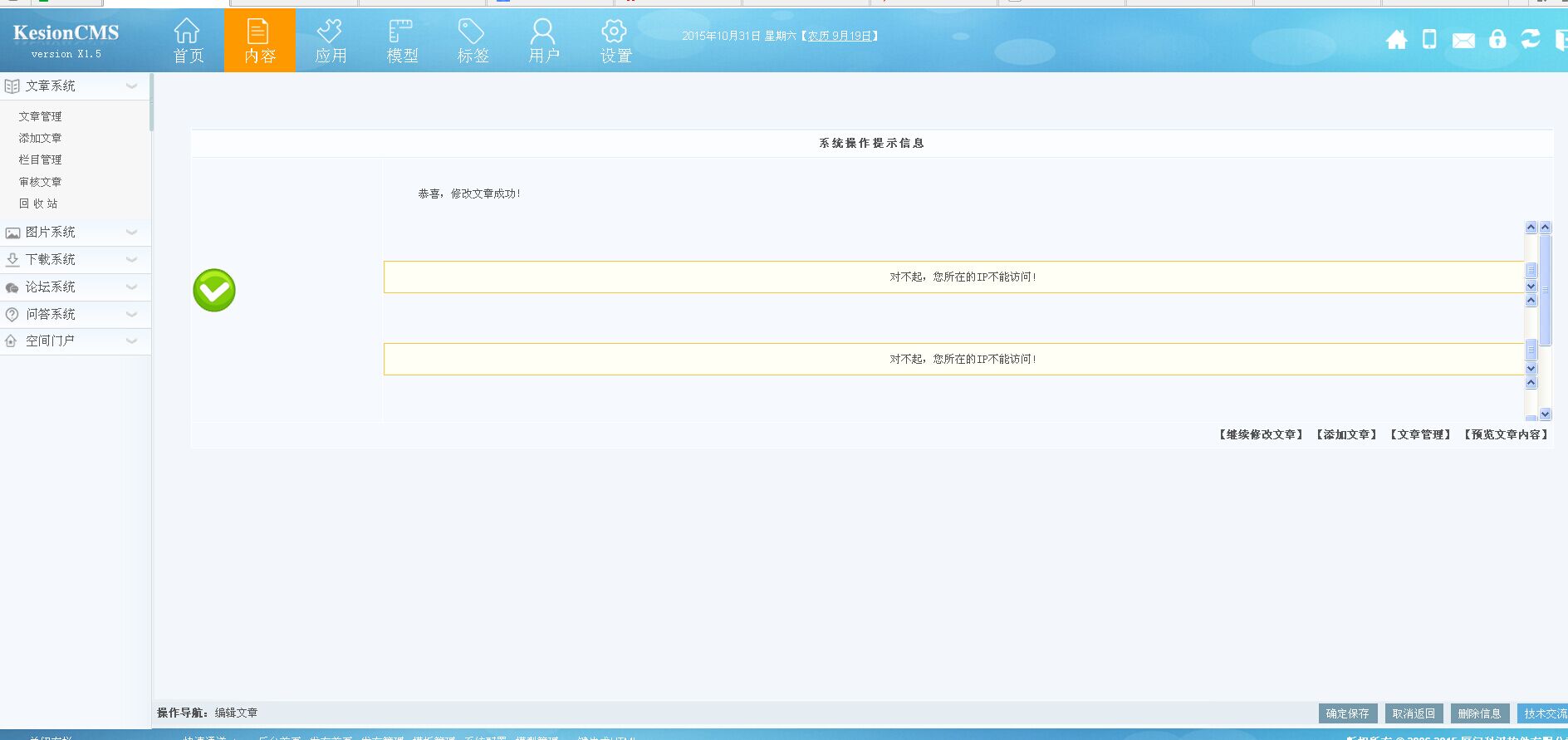Click the 系统操作提示信息 panel title
Viewport: 1568px width, 740px height.
pos(871,143)
